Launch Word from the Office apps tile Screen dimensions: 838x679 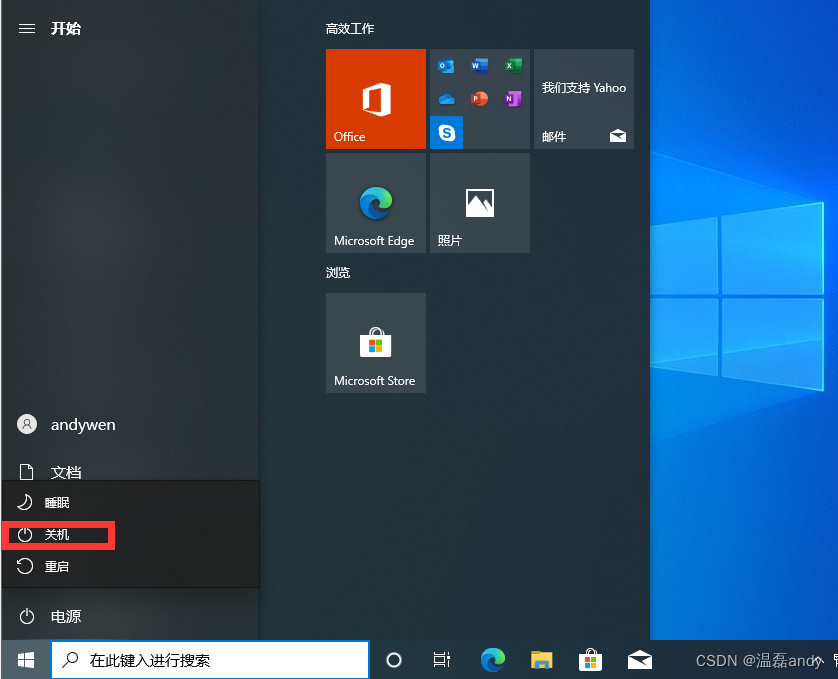[x=479, y=66]
